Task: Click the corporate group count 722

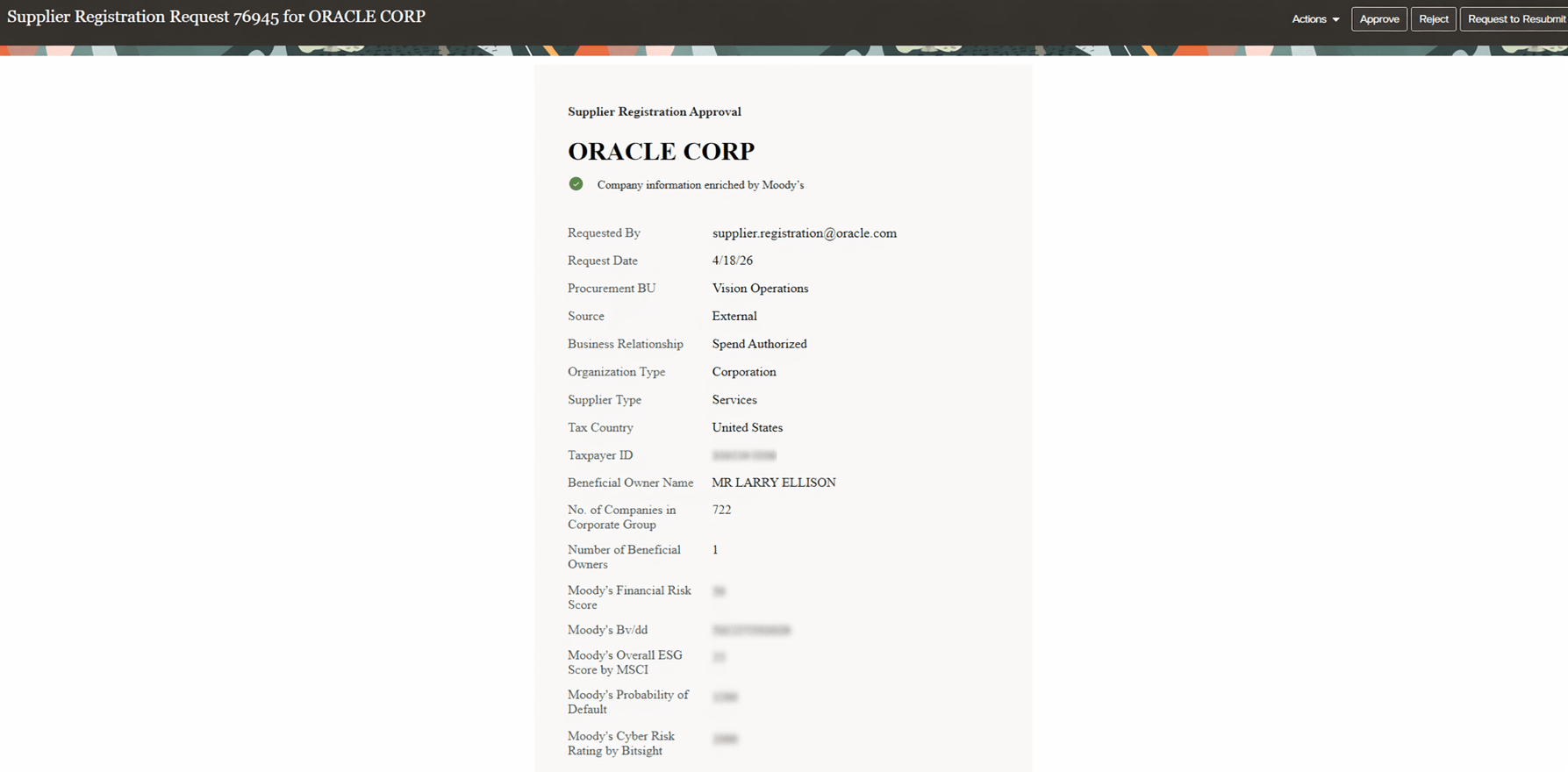Action: pyautogui.click(x=721, y=510)
